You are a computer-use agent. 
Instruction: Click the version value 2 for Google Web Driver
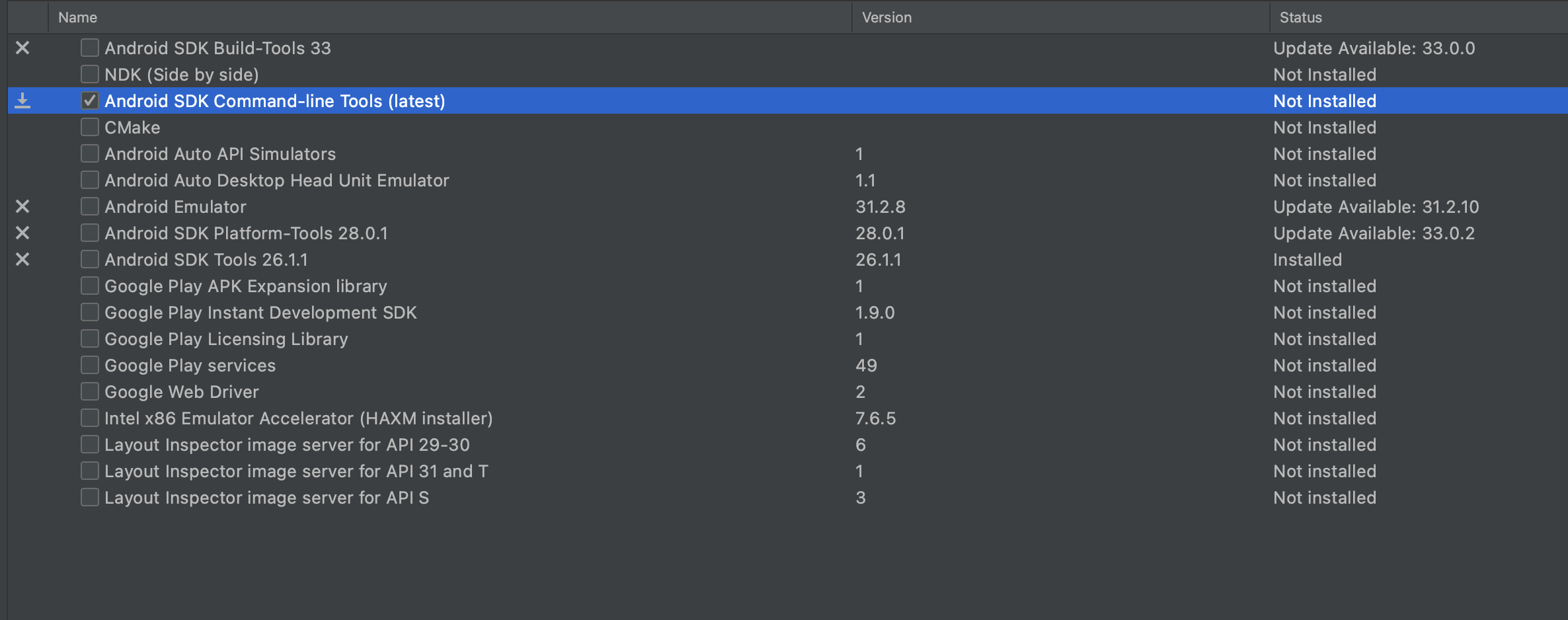(x=861, y=392)
